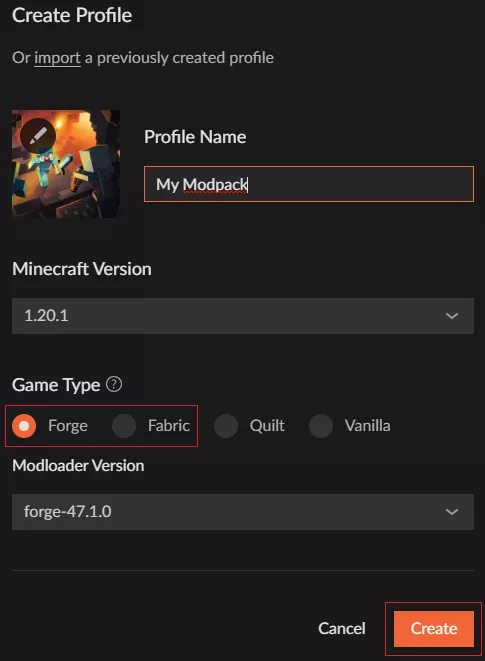Select the Forge radio button
485x661 pixels.
[x=24, y=426]
